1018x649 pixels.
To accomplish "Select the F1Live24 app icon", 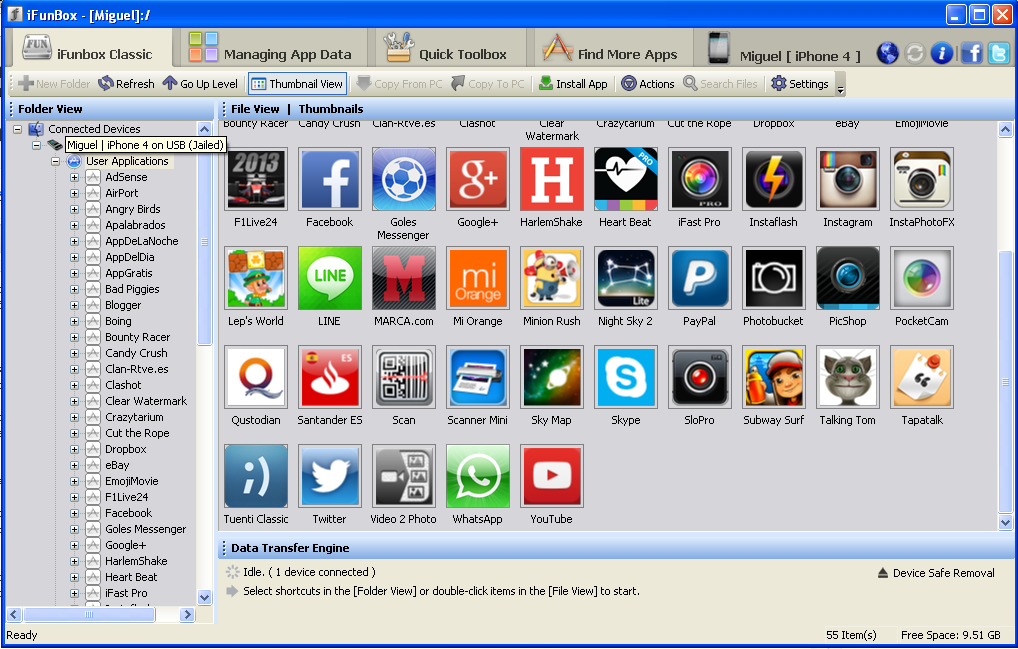I will click(256, 179).
